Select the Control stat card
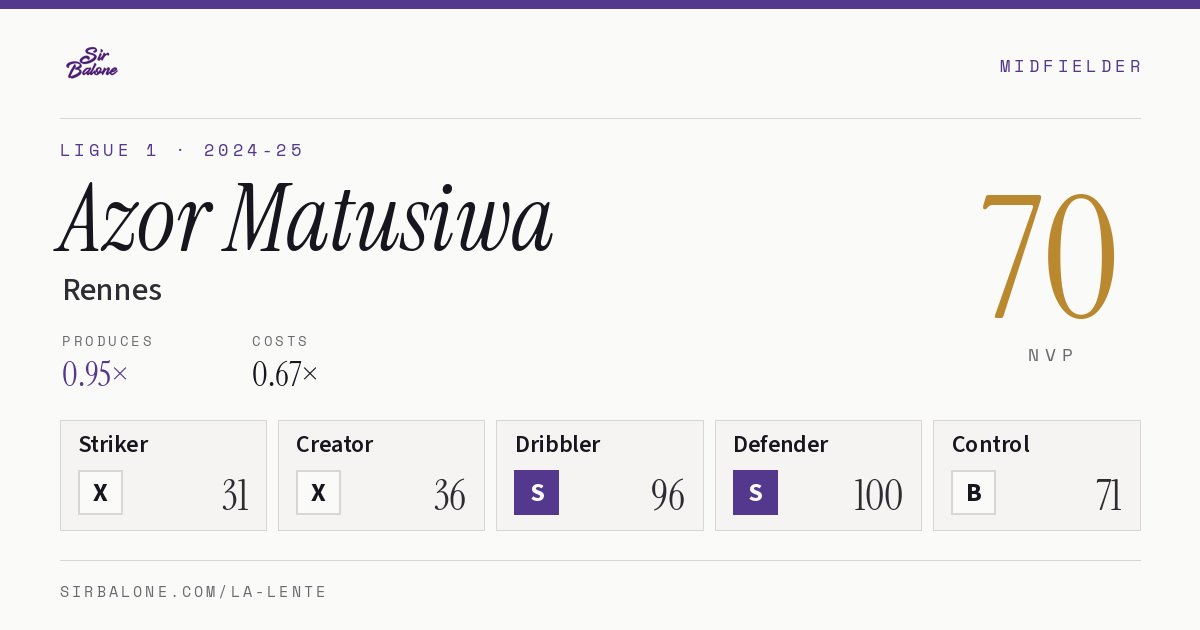1200x630 pixels. 1037,475
